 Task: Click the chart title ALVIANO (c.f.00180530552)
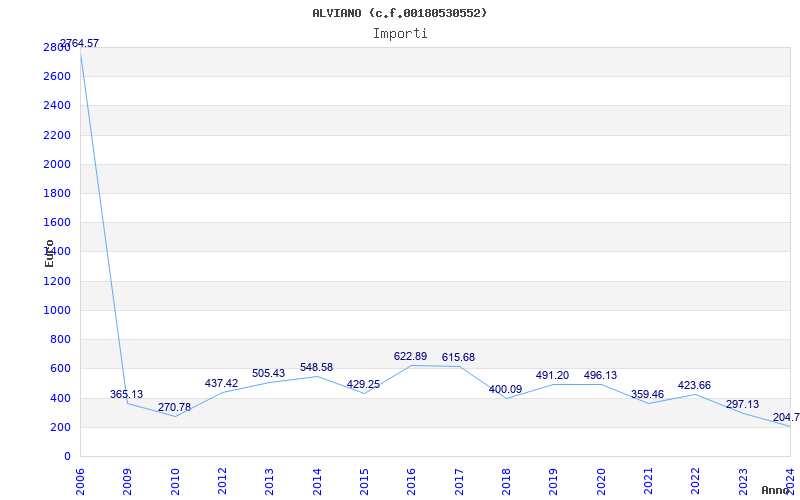(x=399, y=13)
